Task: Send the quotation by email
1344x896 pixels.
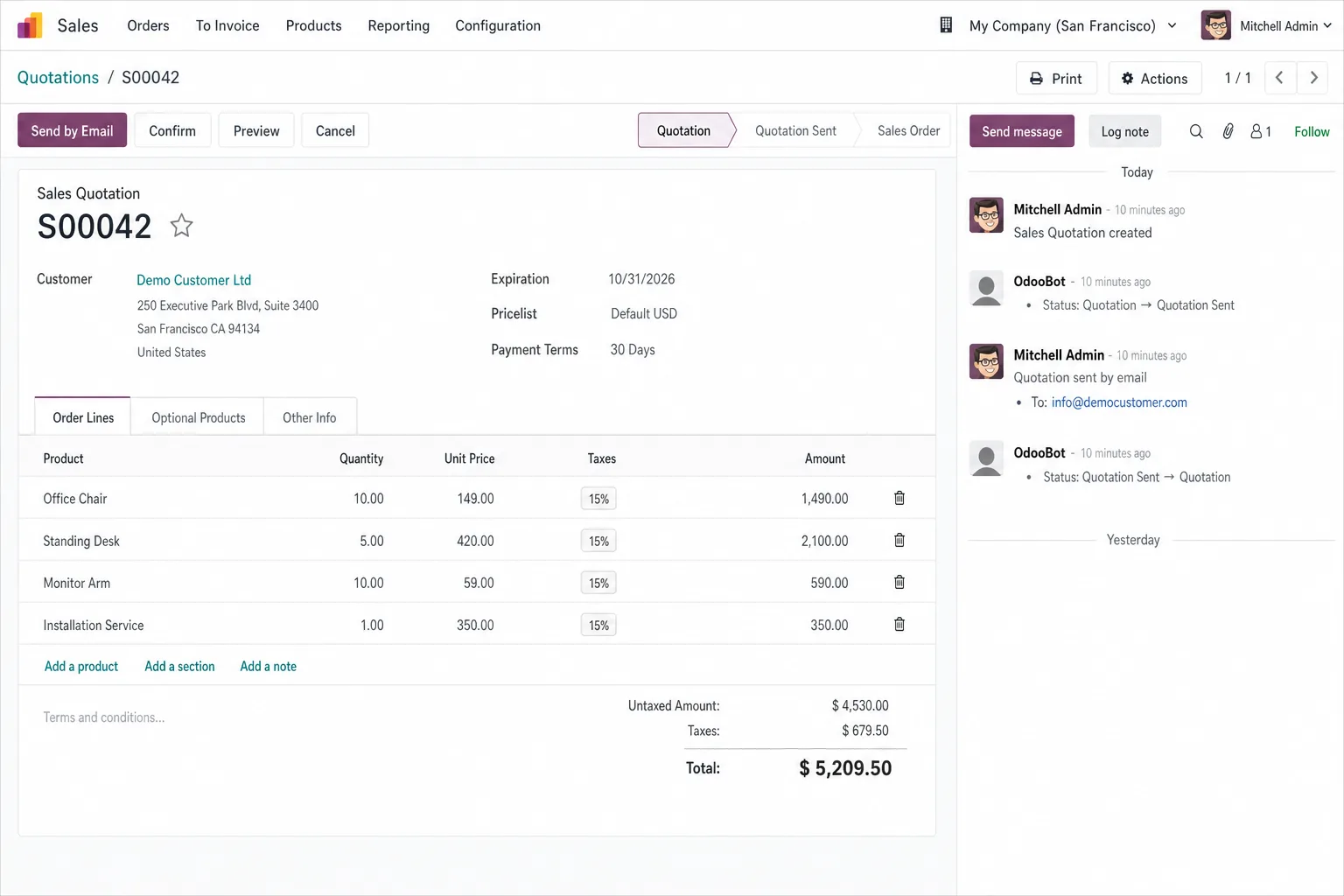Action: point(72,130)
